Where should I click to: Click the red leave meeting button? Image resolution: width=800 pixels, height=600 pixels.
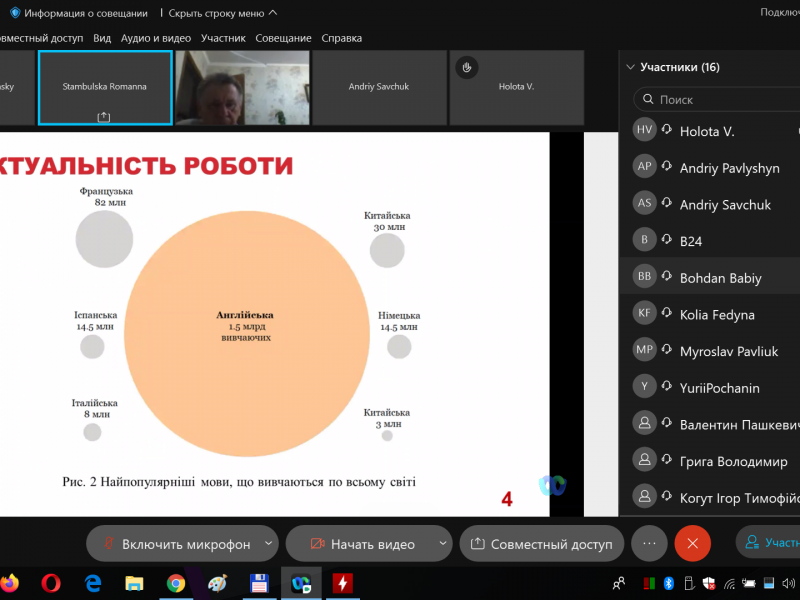click(692, 544)
